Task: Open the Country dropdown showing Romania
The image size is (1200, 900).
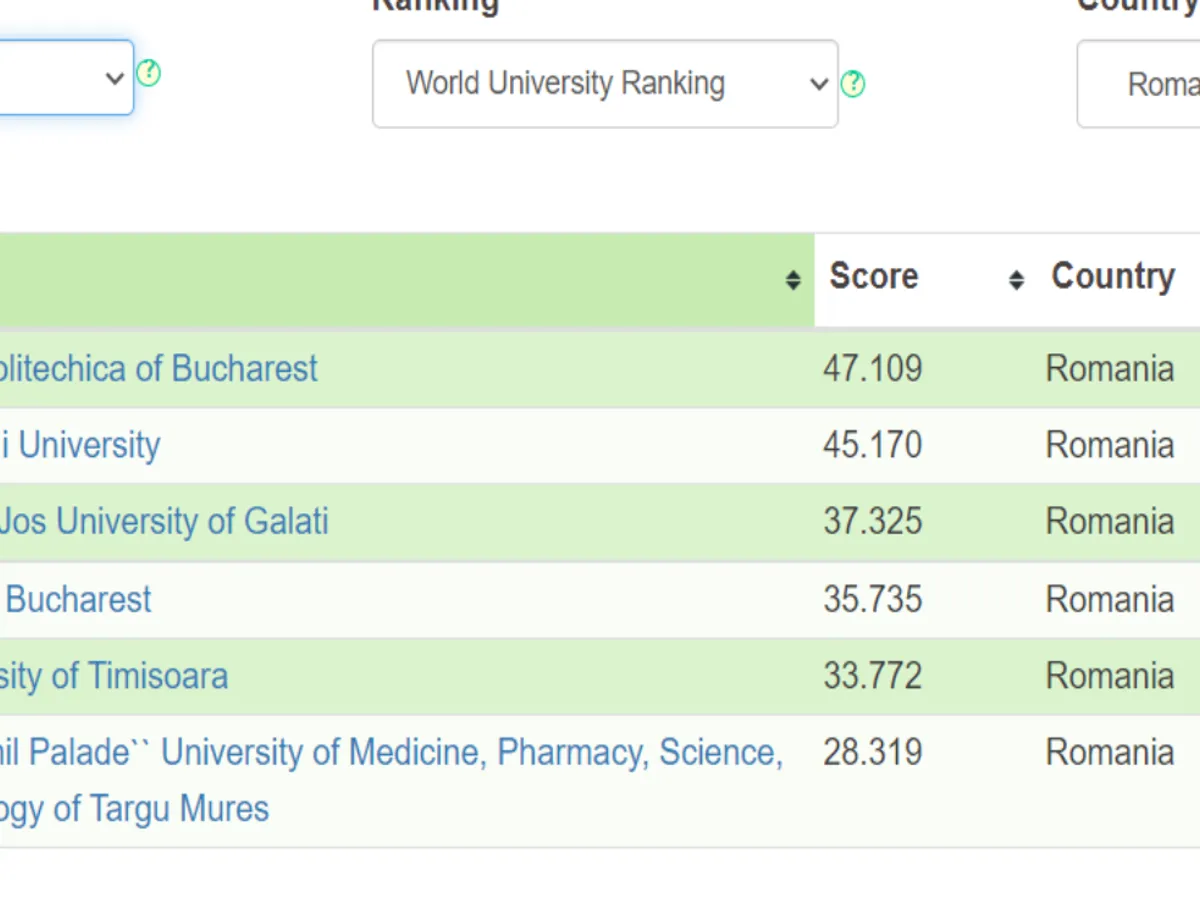Action: point(1140,84)
